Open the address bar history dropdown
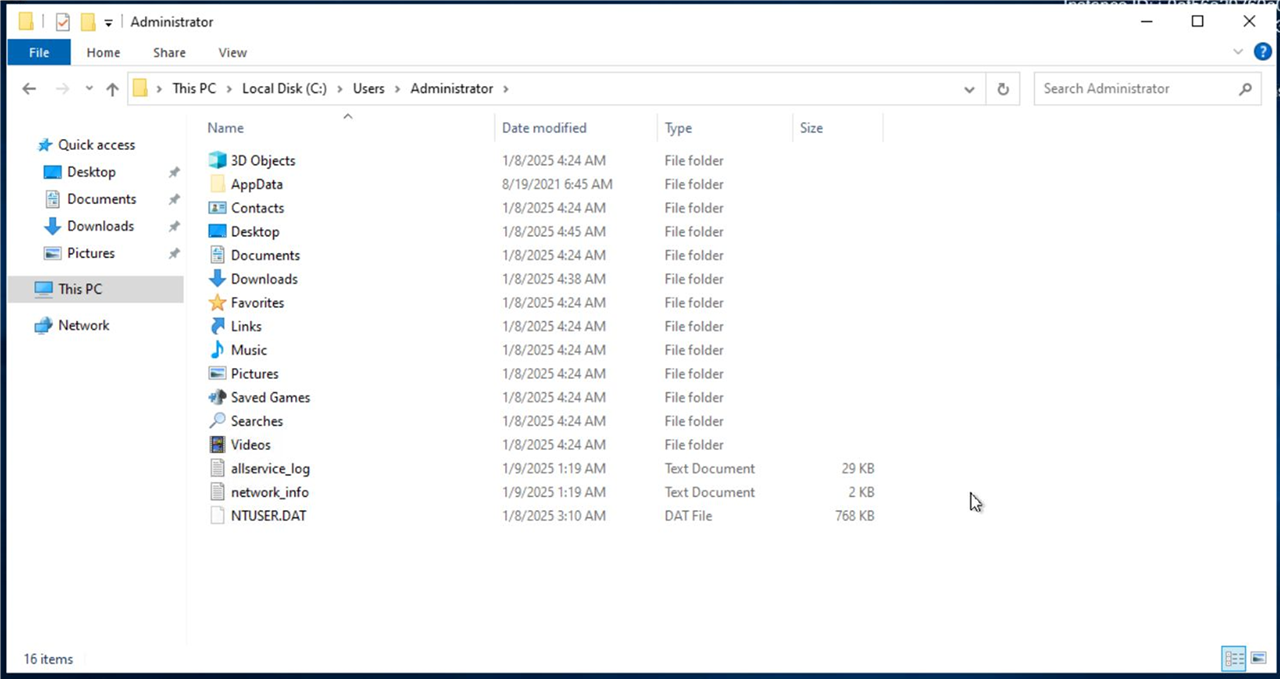1280x679 pixels. pos(968,89)
